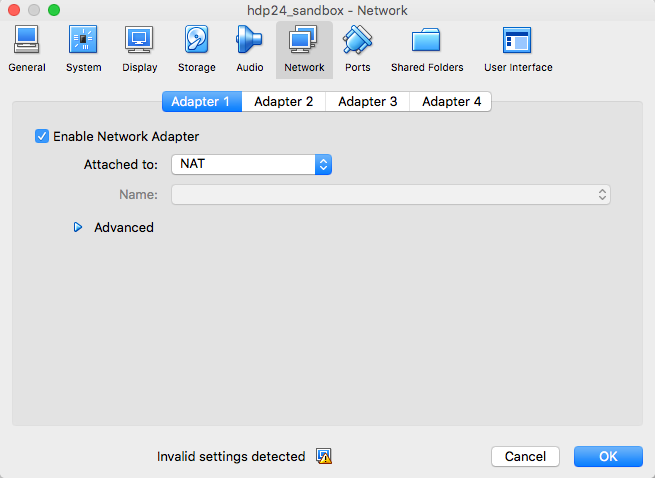
Task: Open the Shared Folders settings pane
Action: [427, 49]
